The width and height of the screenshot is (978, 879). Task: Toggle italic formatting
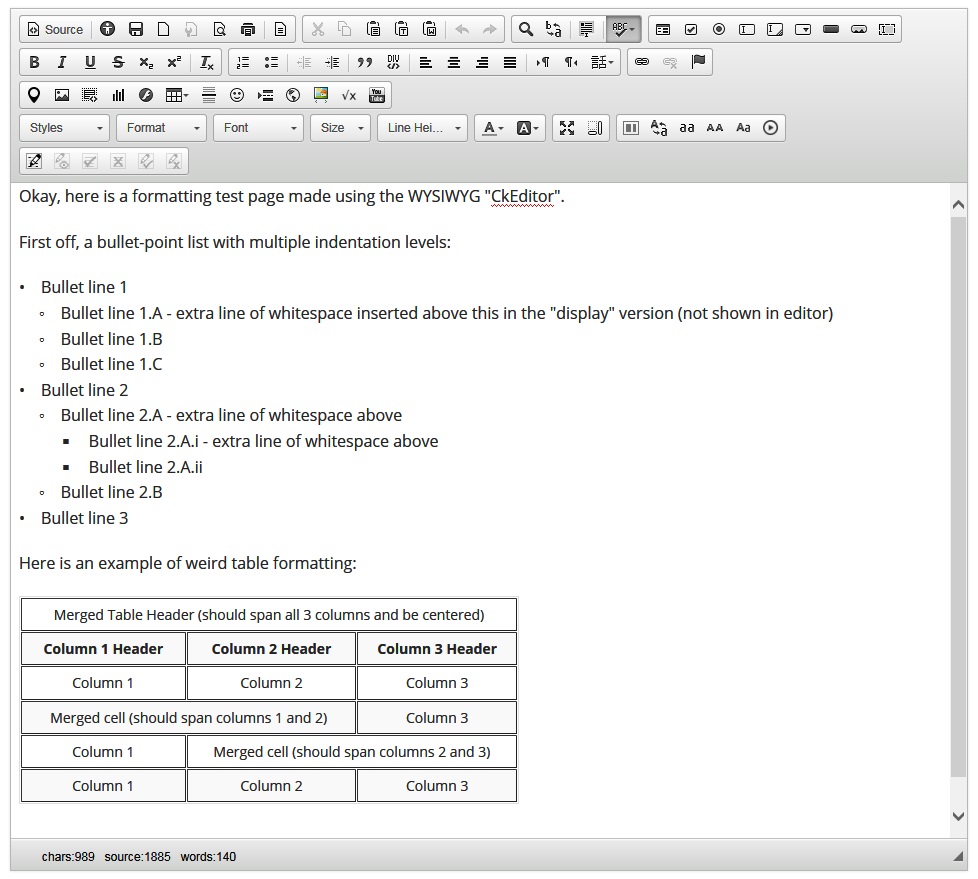62,62
